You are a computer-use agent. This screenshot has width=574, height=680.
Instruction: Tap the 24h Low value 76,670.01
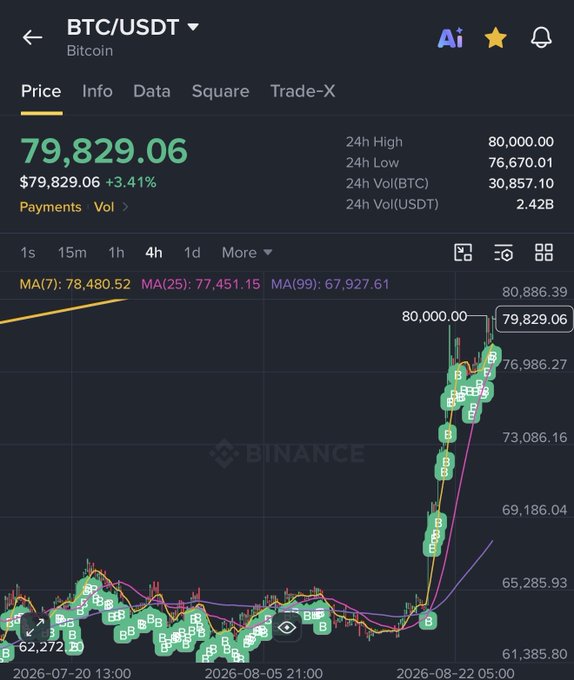(521, 163)
